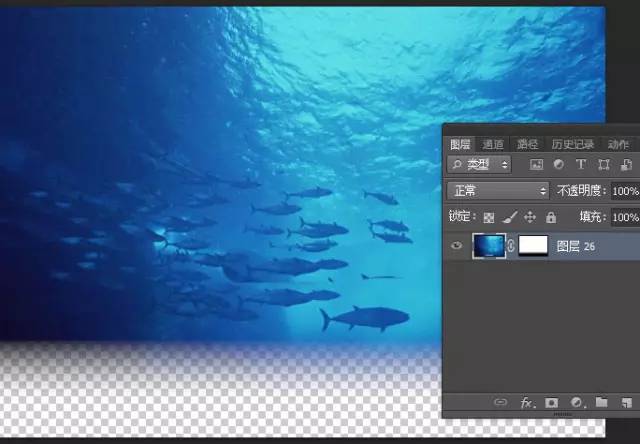Open the 类型 filter type dropdown
The image size is (640, 444).
(x=480, y=164)
